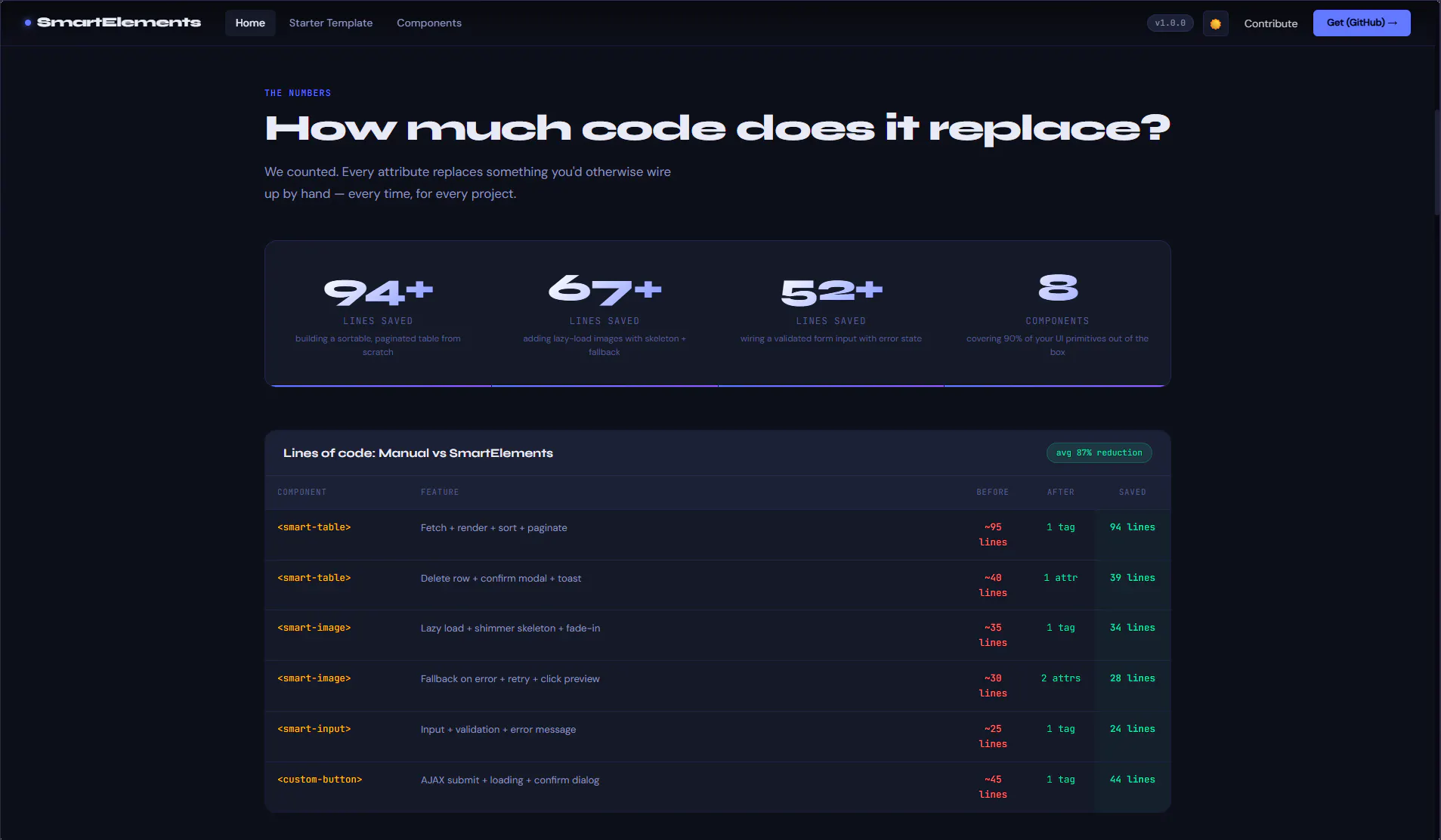Select the 8 components stat card
1441x840 pixels.
(1057, 313)
